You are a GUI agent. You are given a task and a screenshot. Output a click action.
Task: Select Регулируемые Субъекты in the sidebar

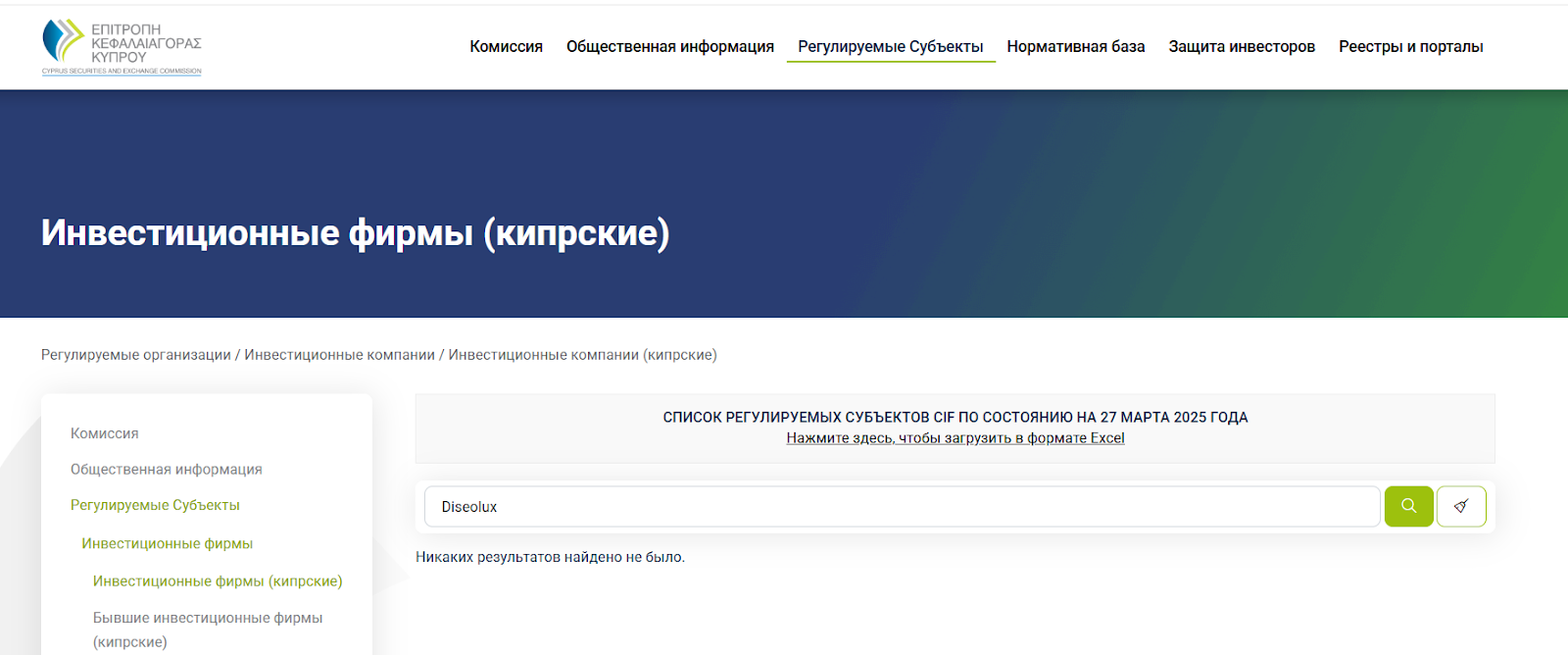click(155, 505)
